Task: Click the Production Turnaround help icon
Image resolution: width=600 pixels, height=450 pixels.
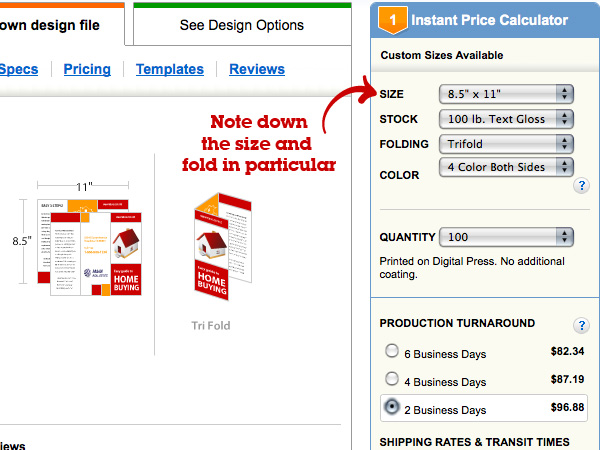Action: [581, 326]
